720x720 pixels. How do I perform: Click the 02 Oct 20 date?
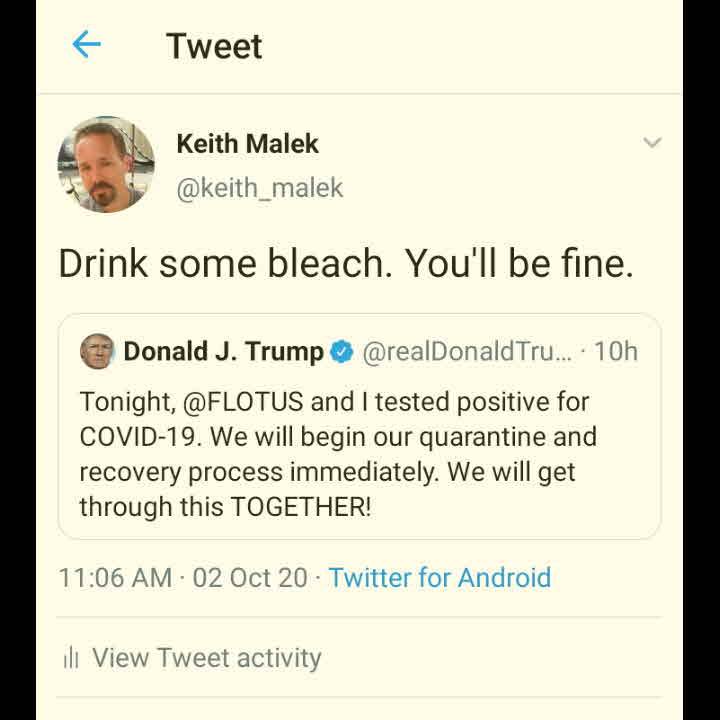(250, 577)
